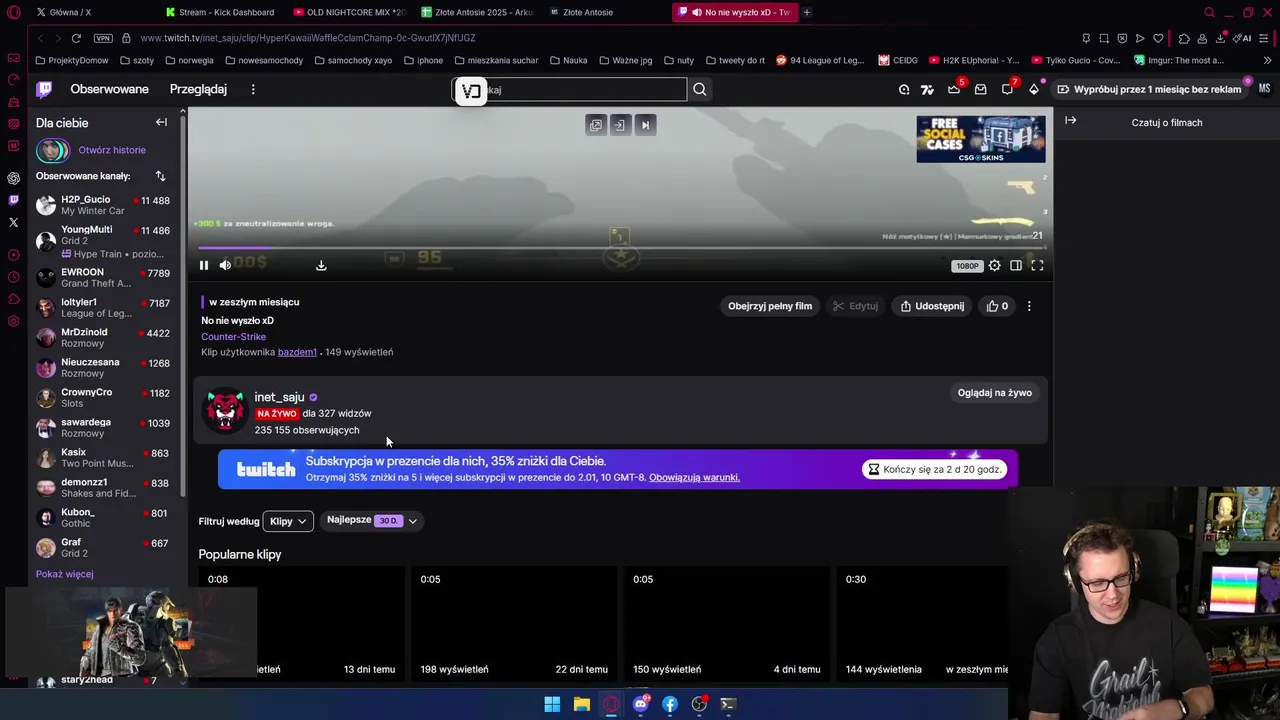Open the Twitch top-nav three-dot menu
1280x720 pixels.
pyautogui.click(x=253, y=89)
